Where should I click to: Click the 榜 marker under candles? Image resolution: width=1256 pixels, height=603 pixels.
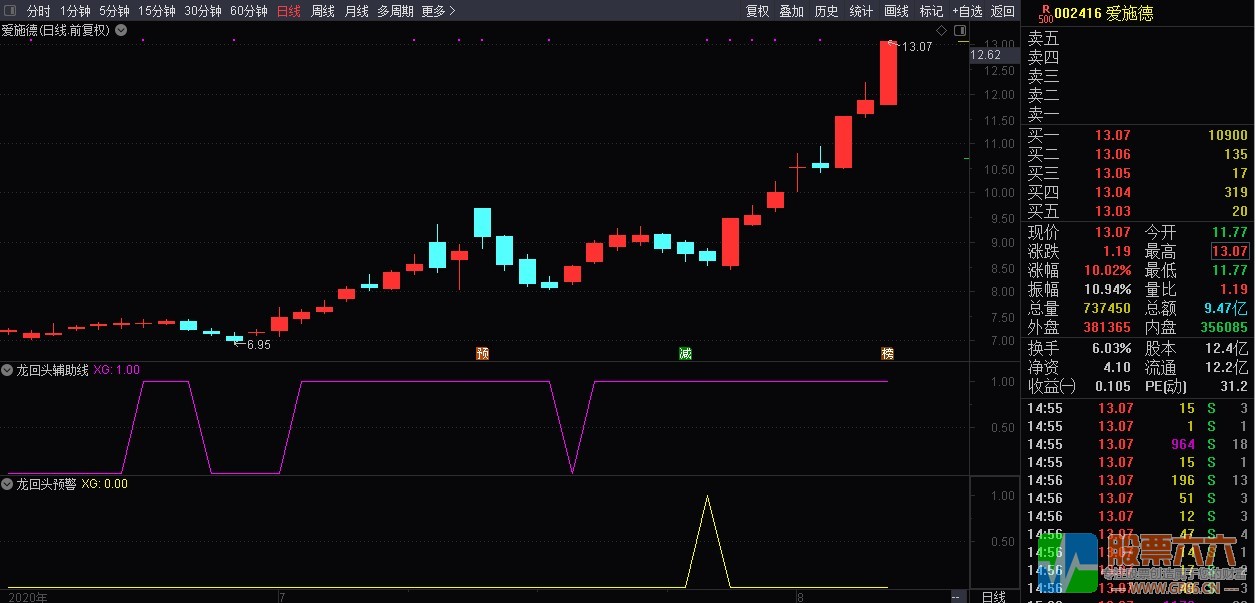click(887, 353)
